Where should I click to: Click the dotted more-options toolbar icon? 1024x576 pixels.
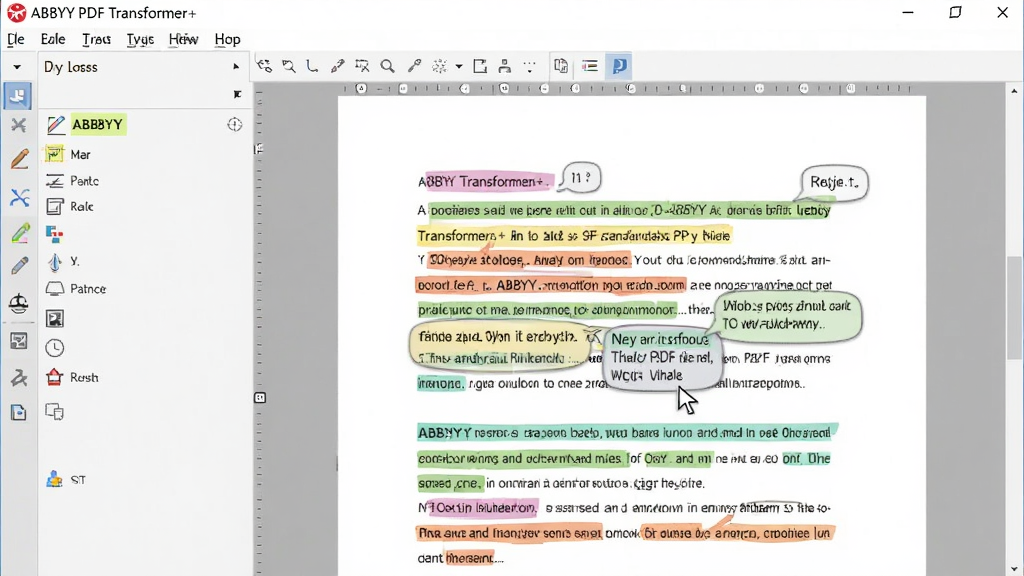[530, 66]
